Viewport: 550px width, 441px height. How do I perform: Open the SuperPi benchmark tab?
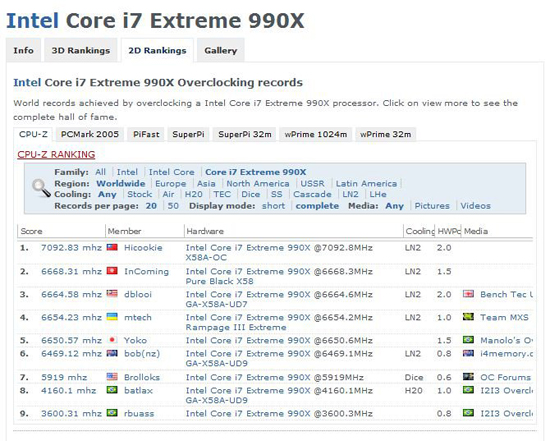[x=188, y=134]
